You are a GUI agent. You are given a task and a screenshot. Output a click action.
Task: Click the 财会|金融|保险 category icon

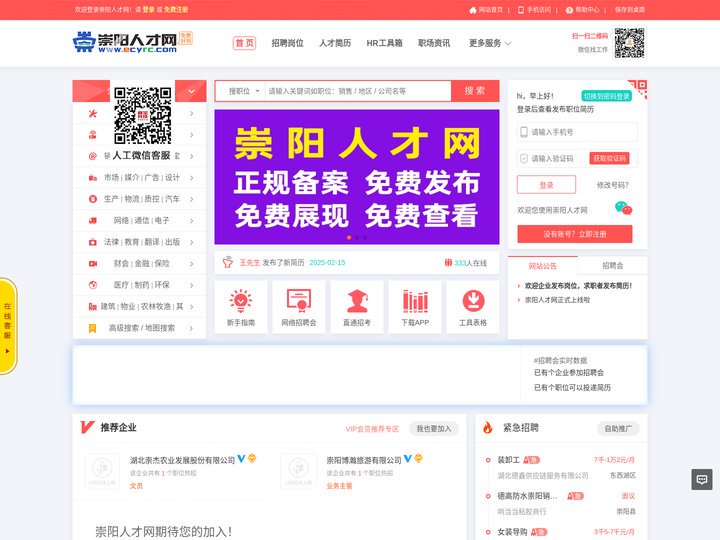point(92,264)
